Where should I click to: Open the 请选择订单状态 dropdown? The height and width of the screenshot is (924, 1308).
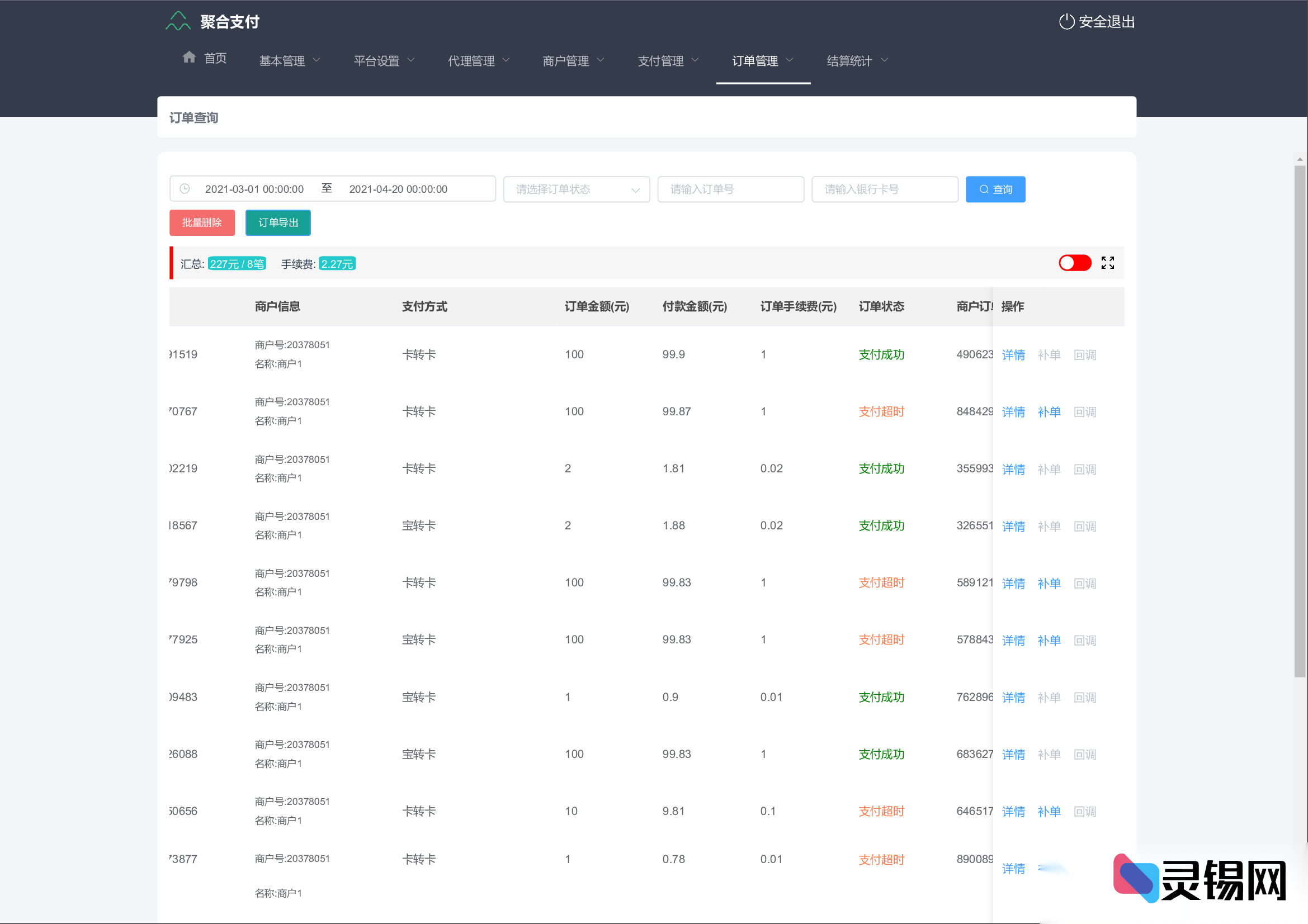pyautogui.click(x=576, y=189)
